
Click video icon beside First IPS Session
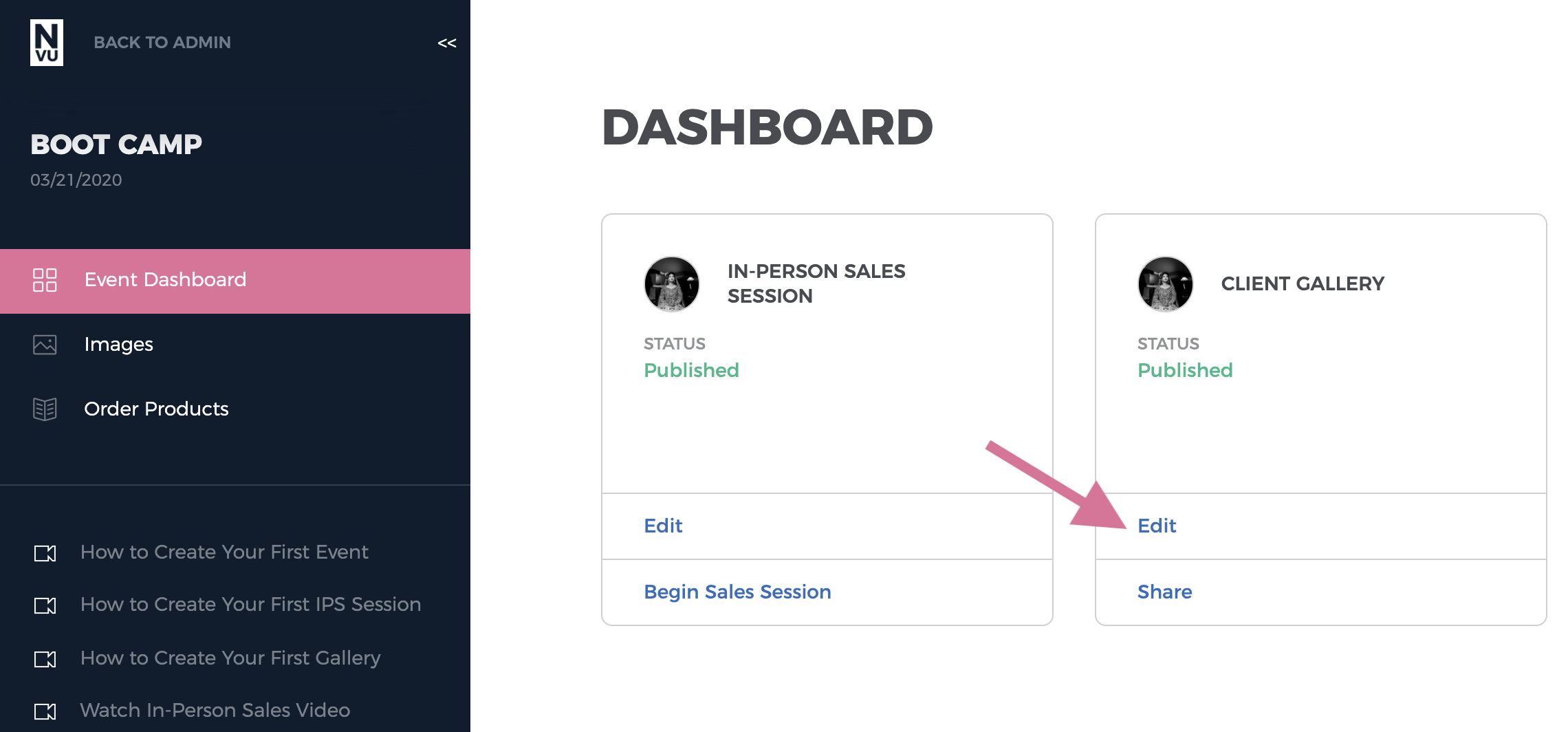click(x=45, y=605)
